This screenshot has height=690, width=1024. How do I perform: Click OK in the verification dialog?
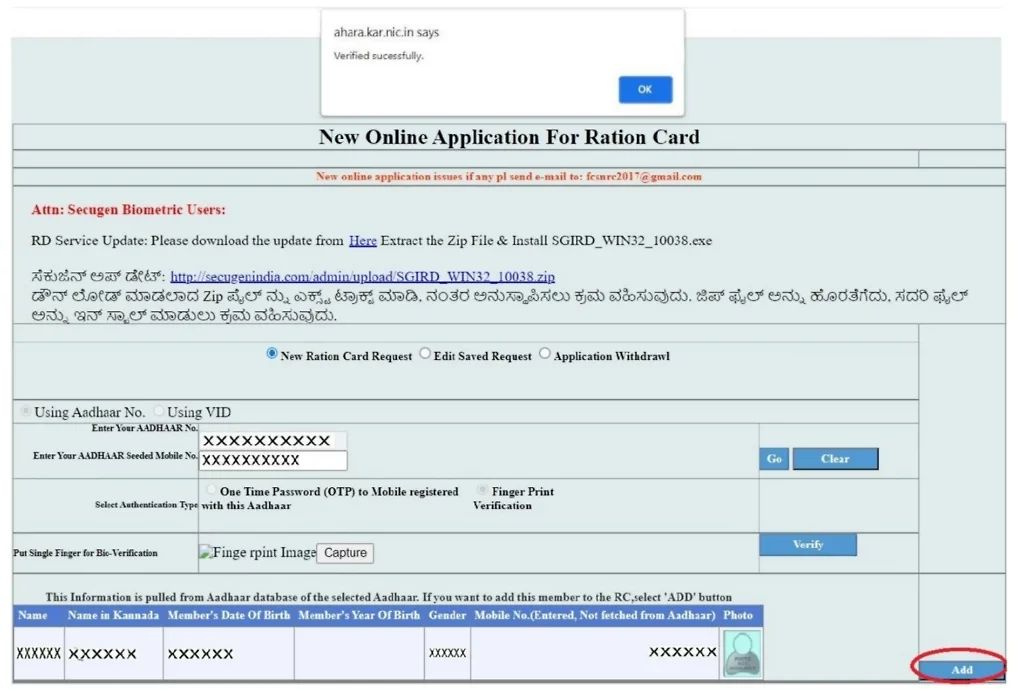click(645, 89)
